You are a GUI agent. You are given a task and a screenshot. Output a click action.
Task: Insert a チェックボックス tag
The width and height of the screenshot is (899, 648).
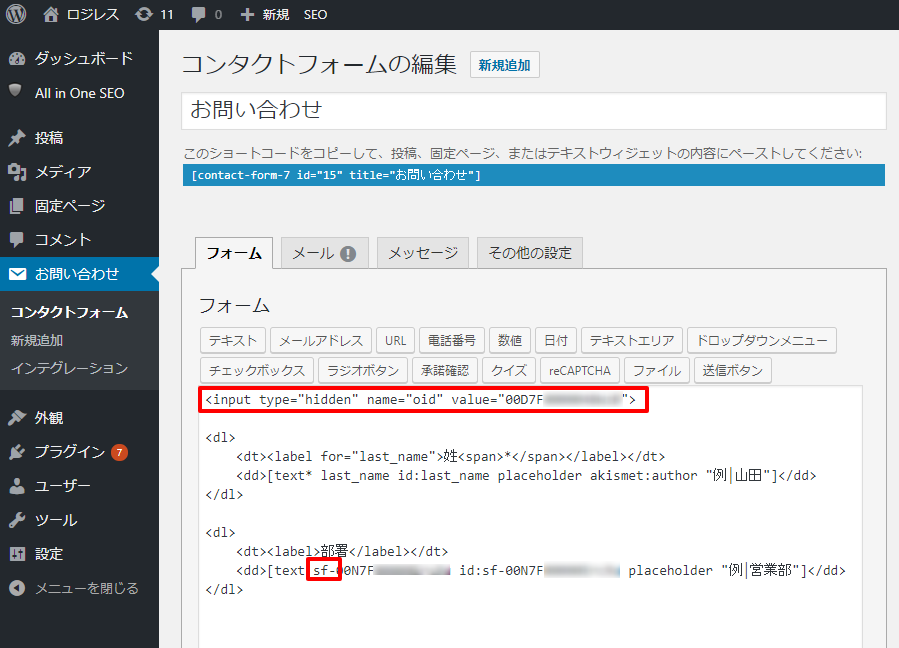pyautogui.click(x=258, y=370)
